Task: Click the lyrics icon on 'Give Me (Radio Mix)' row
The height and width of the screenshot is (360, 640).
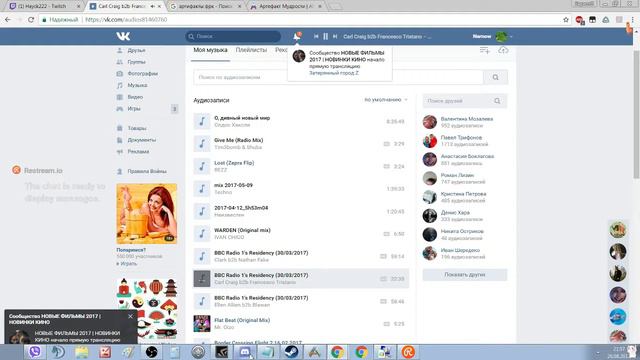Action: (386, 144)
